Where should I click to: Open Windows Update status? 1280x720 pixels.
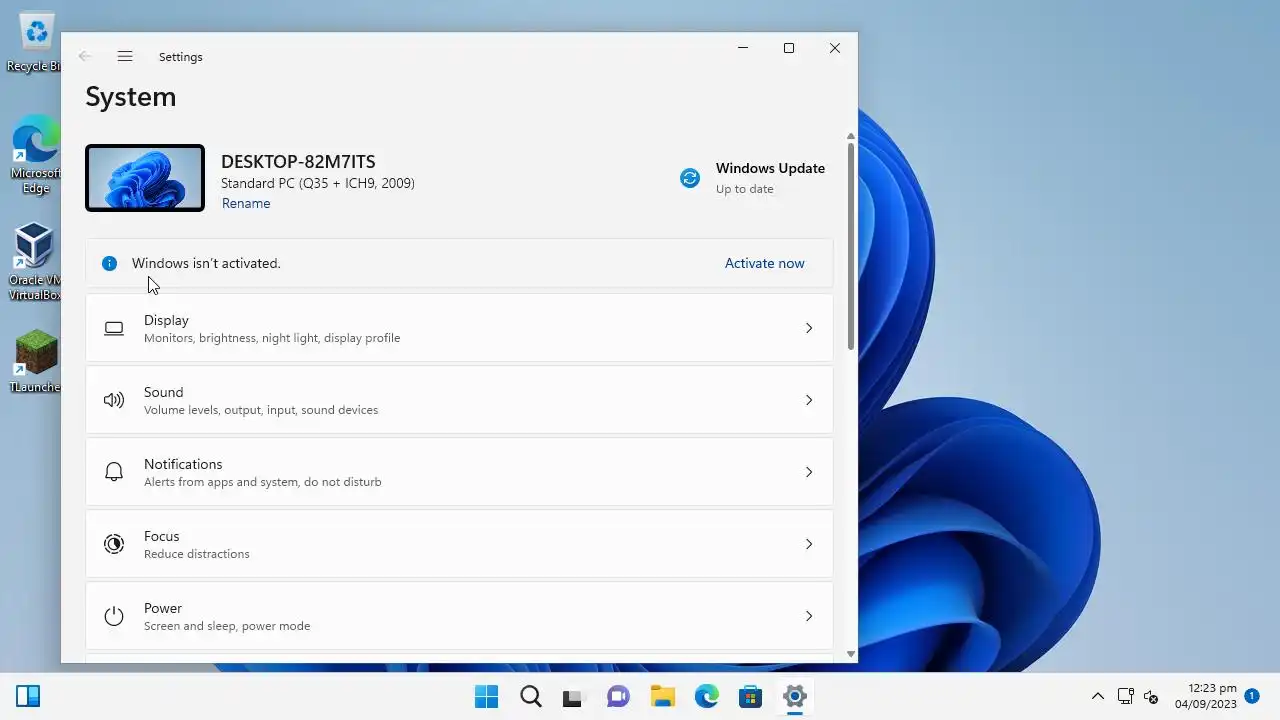pos(752,178)
